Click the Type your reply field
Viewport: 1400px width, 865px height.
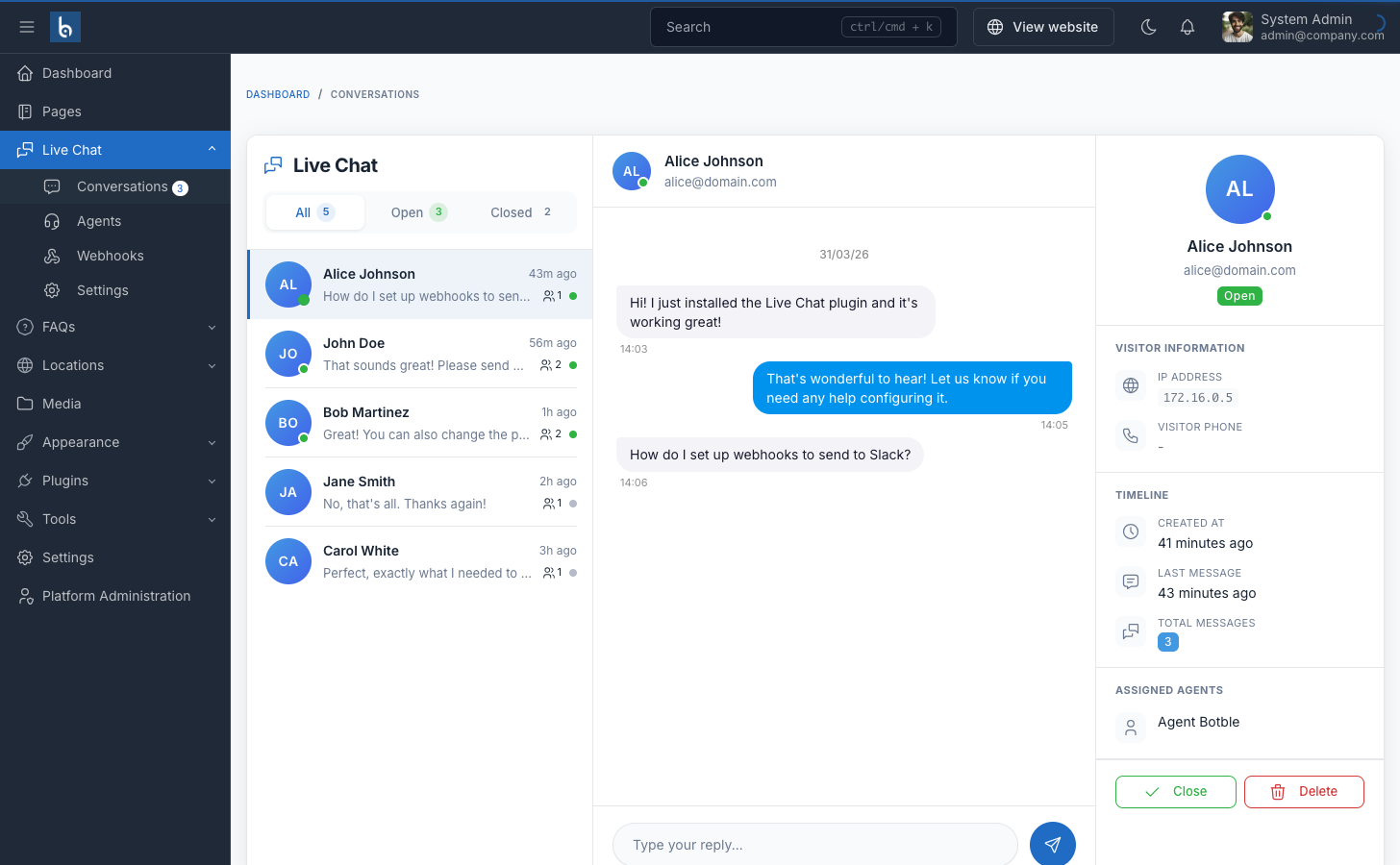(814, 845)
